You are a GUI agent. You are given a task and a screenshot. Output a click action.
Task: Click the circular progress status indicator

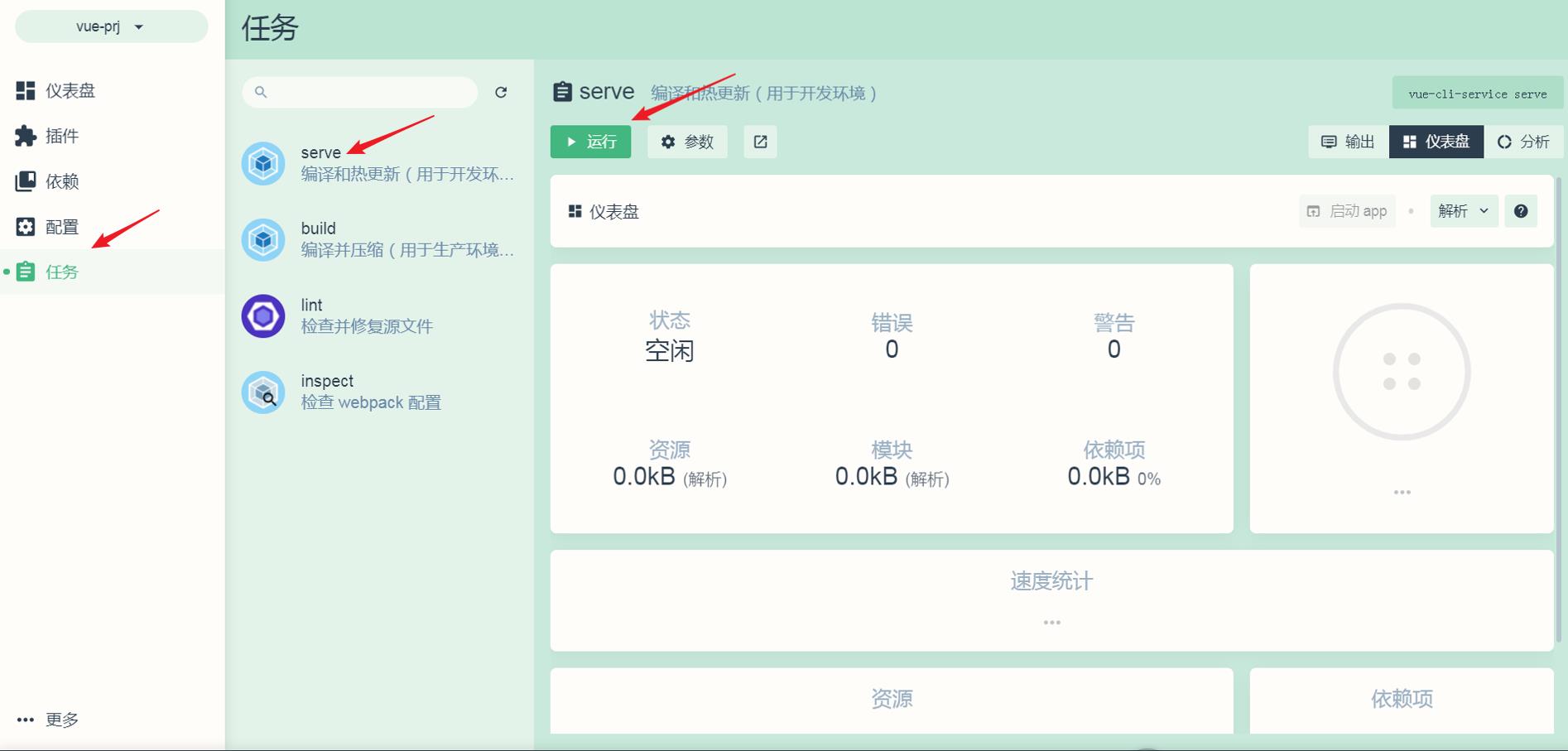click(x=1402, y=372)
